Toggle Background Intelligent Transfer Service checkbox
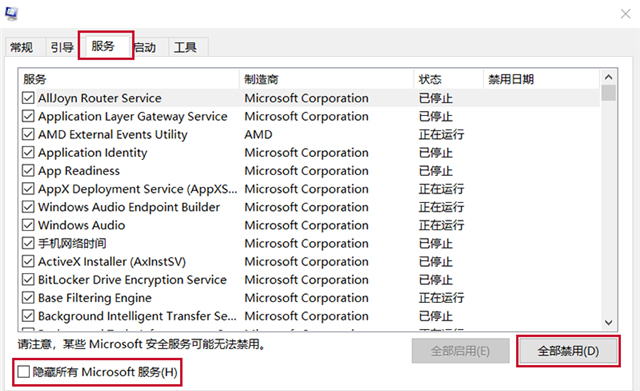The image size is (640, 391). pyautogui.click(x=28, y=316)
